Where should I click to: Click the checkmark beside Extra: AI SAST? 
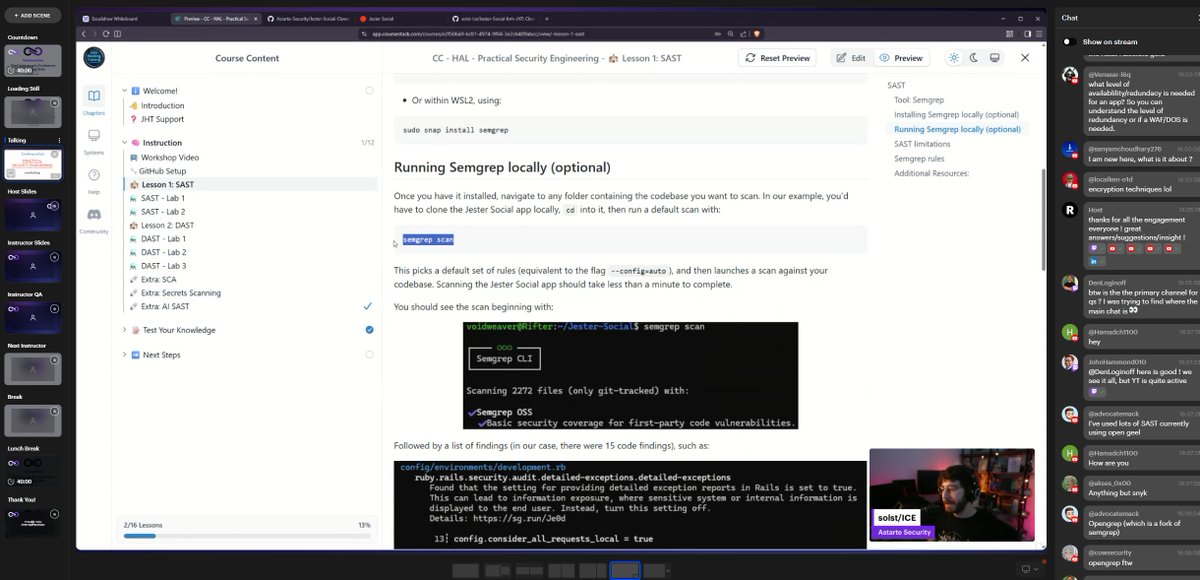point(368,306)
